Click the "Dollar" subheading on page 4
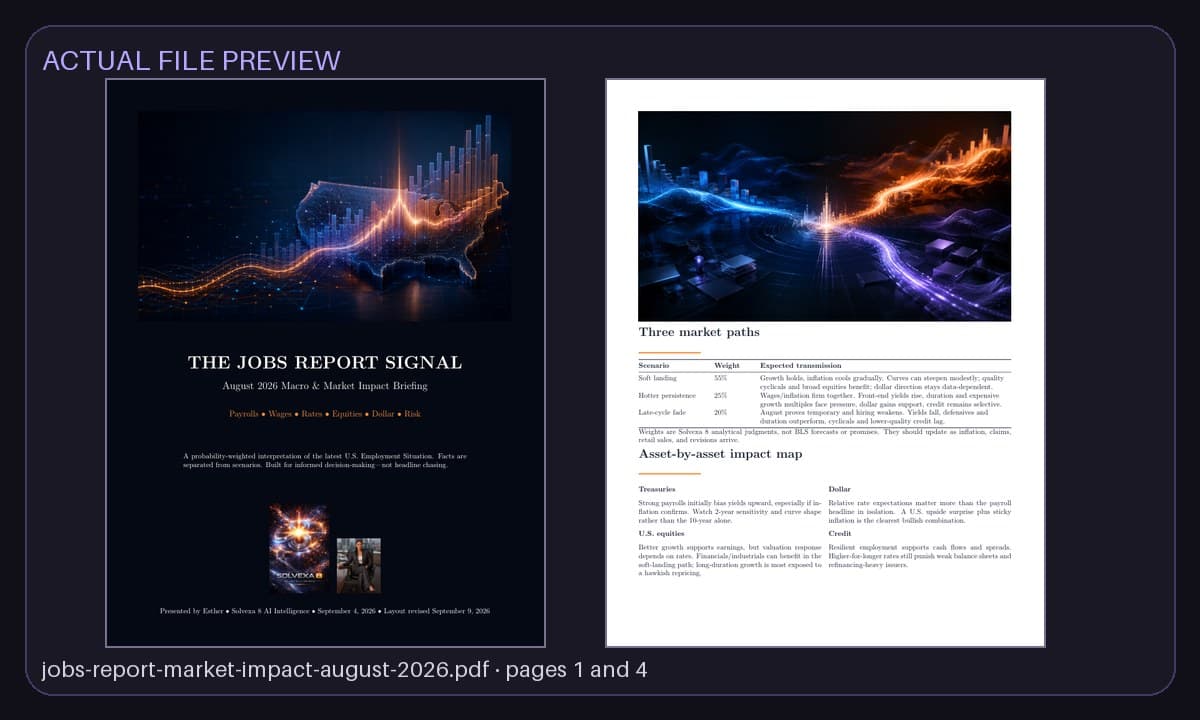 point(840,489)
